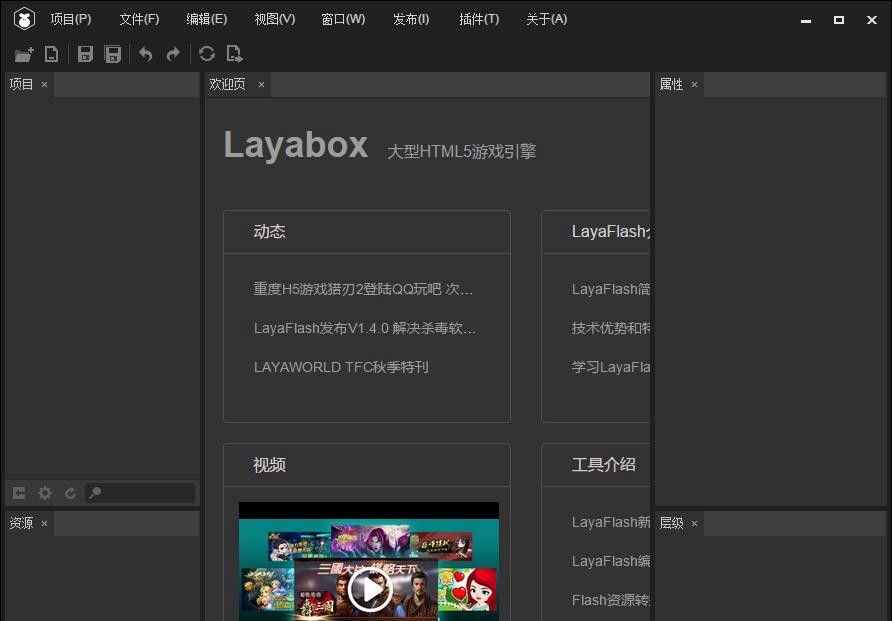This screenshot has height=621, width=892.
Task: Open the 技术优势和 link
Action: 611,328
